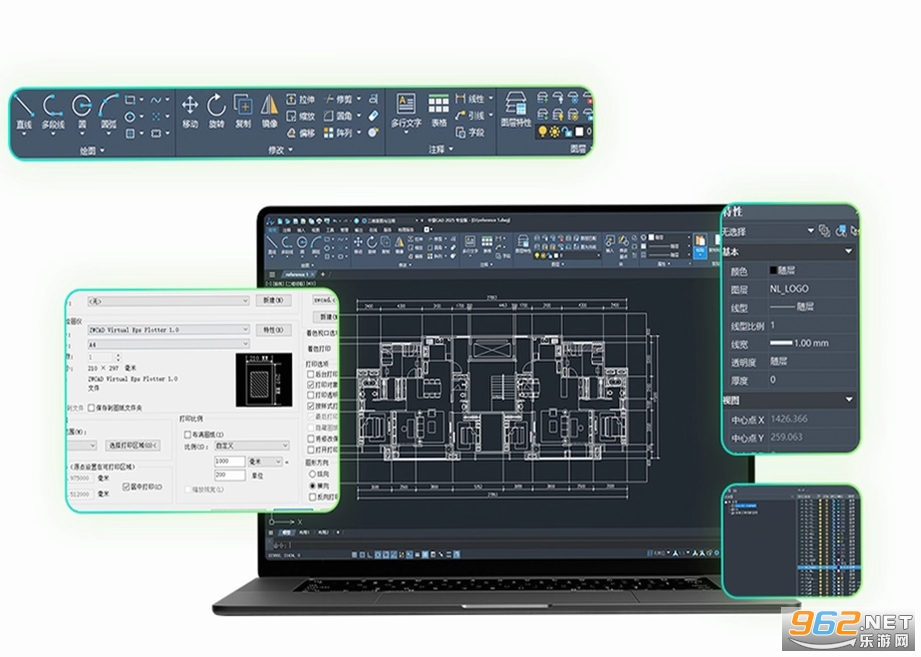The width and height of the screenshot is (921, 657).
Task: Select the 偏移 offset tool
Action: pyautogui.click(x=301, y=133)
